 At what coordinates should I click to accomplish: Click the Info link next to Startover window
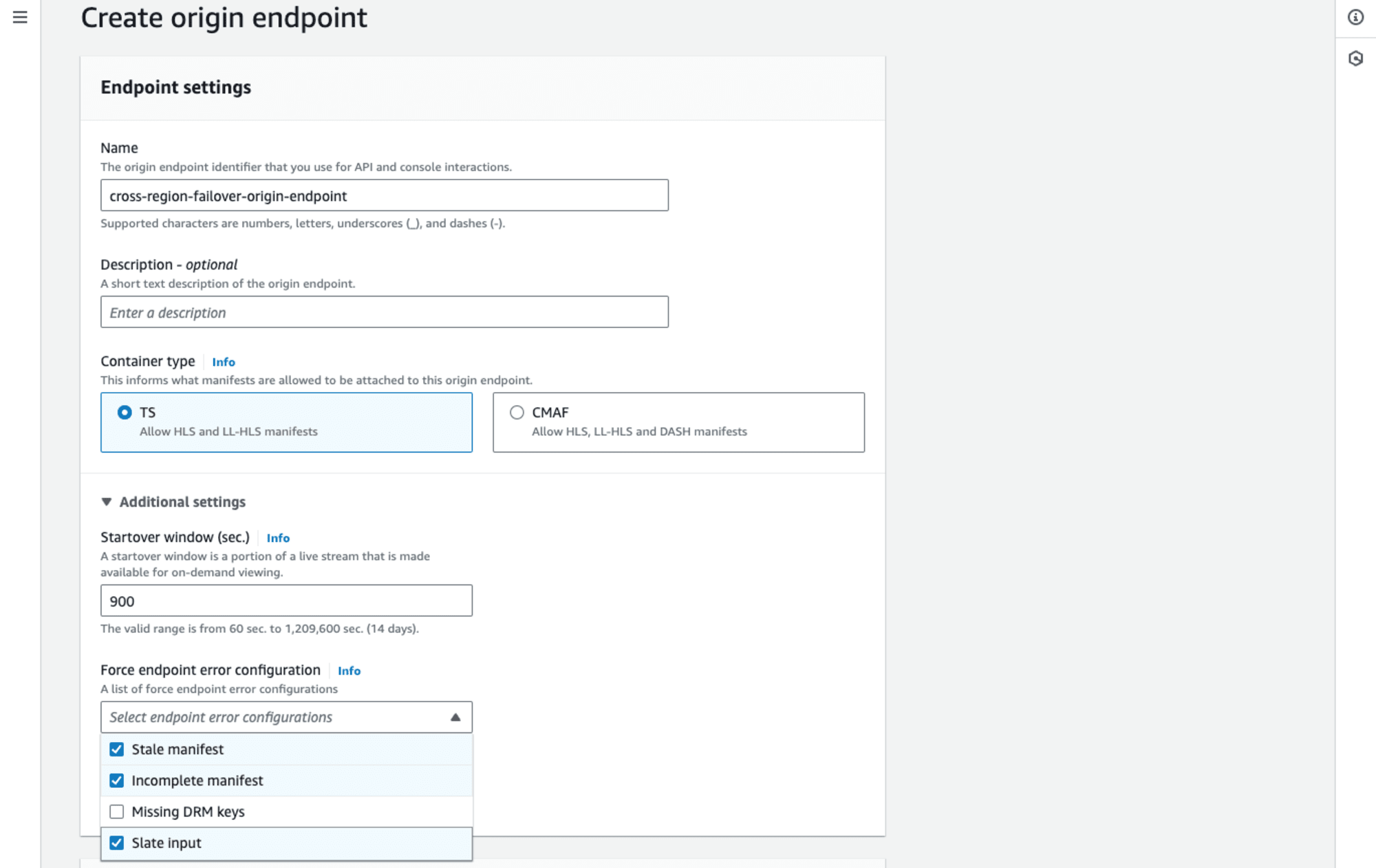pyautogui.click(x=278, y=537)
